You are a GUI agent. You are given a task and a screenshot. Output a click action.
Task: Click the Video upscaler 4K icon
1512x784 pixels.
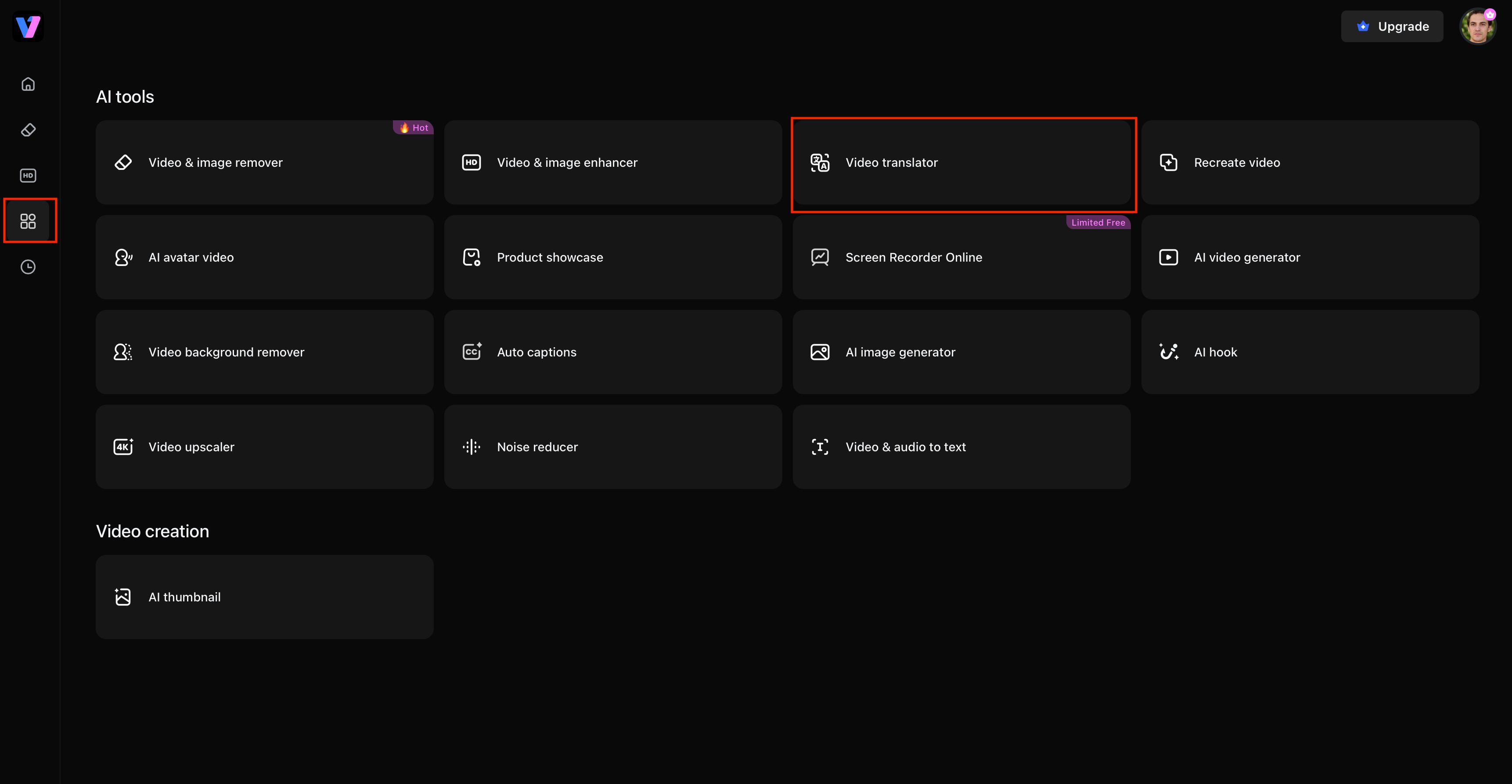coord(123,446)
